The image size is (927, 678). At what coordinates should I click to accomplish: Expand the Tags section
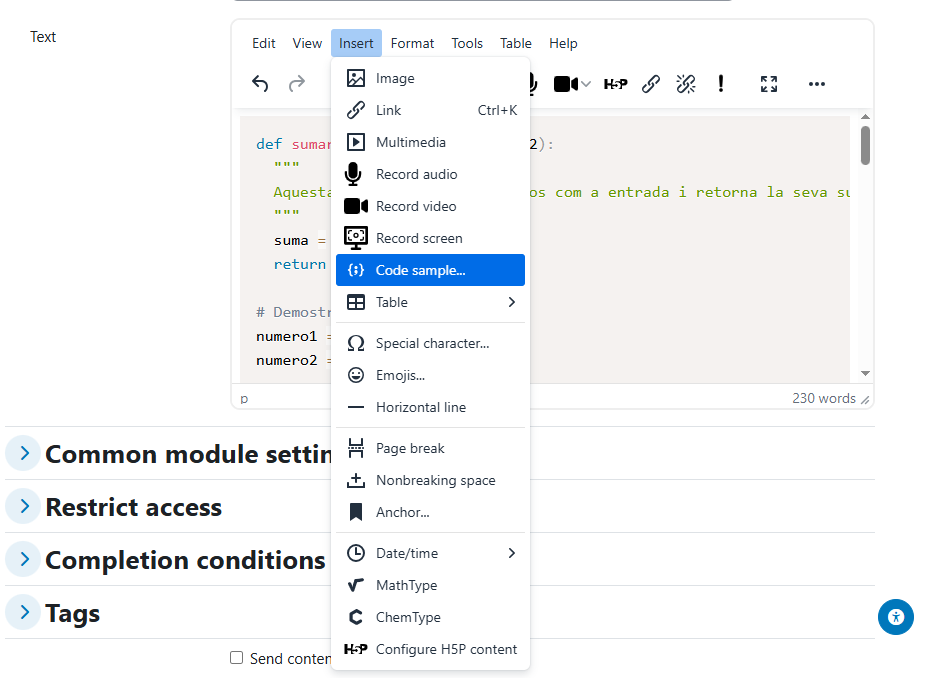point(24,612)
